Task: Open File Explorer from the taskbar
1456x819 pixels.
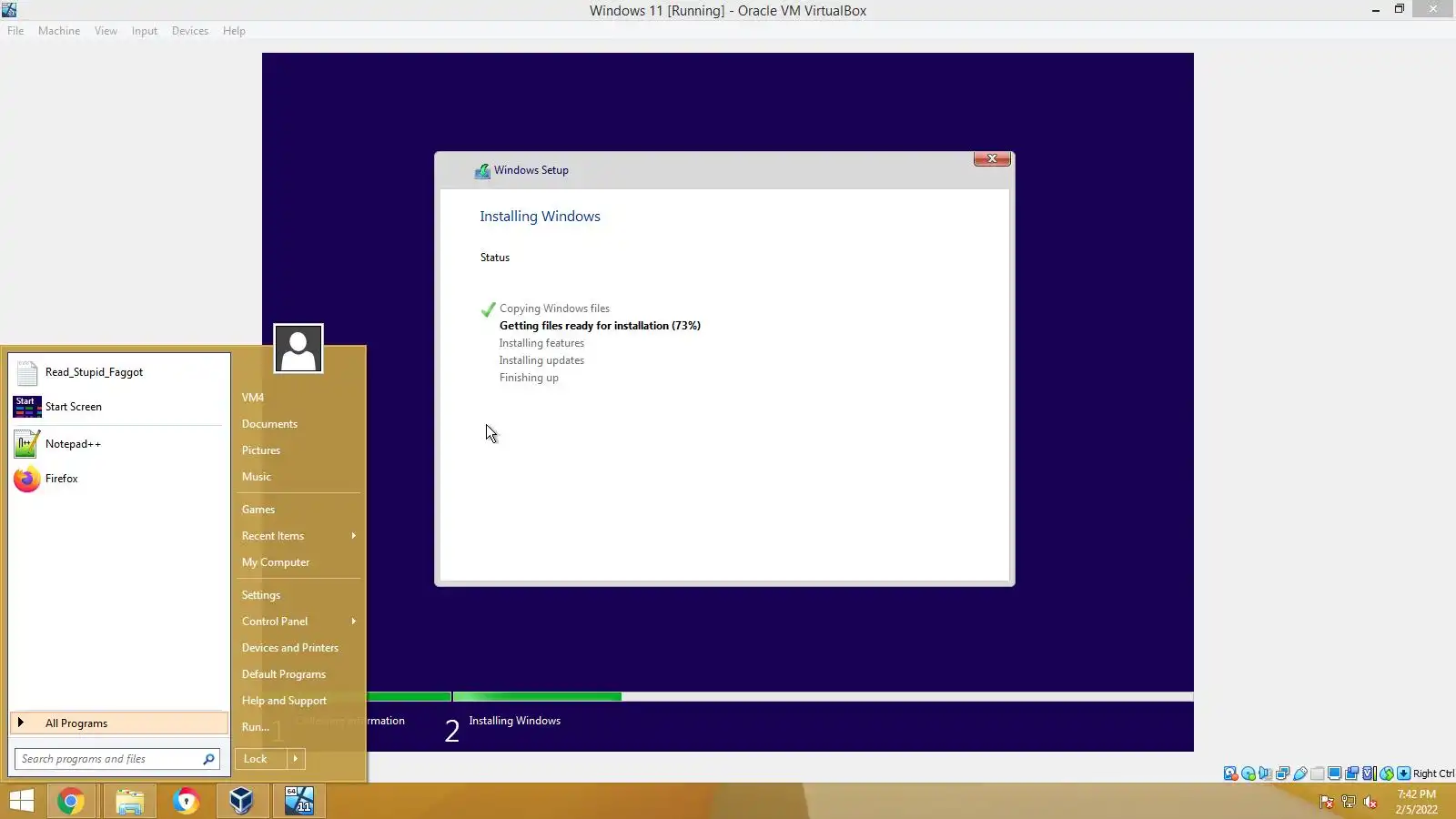Action: pos(129,801)
